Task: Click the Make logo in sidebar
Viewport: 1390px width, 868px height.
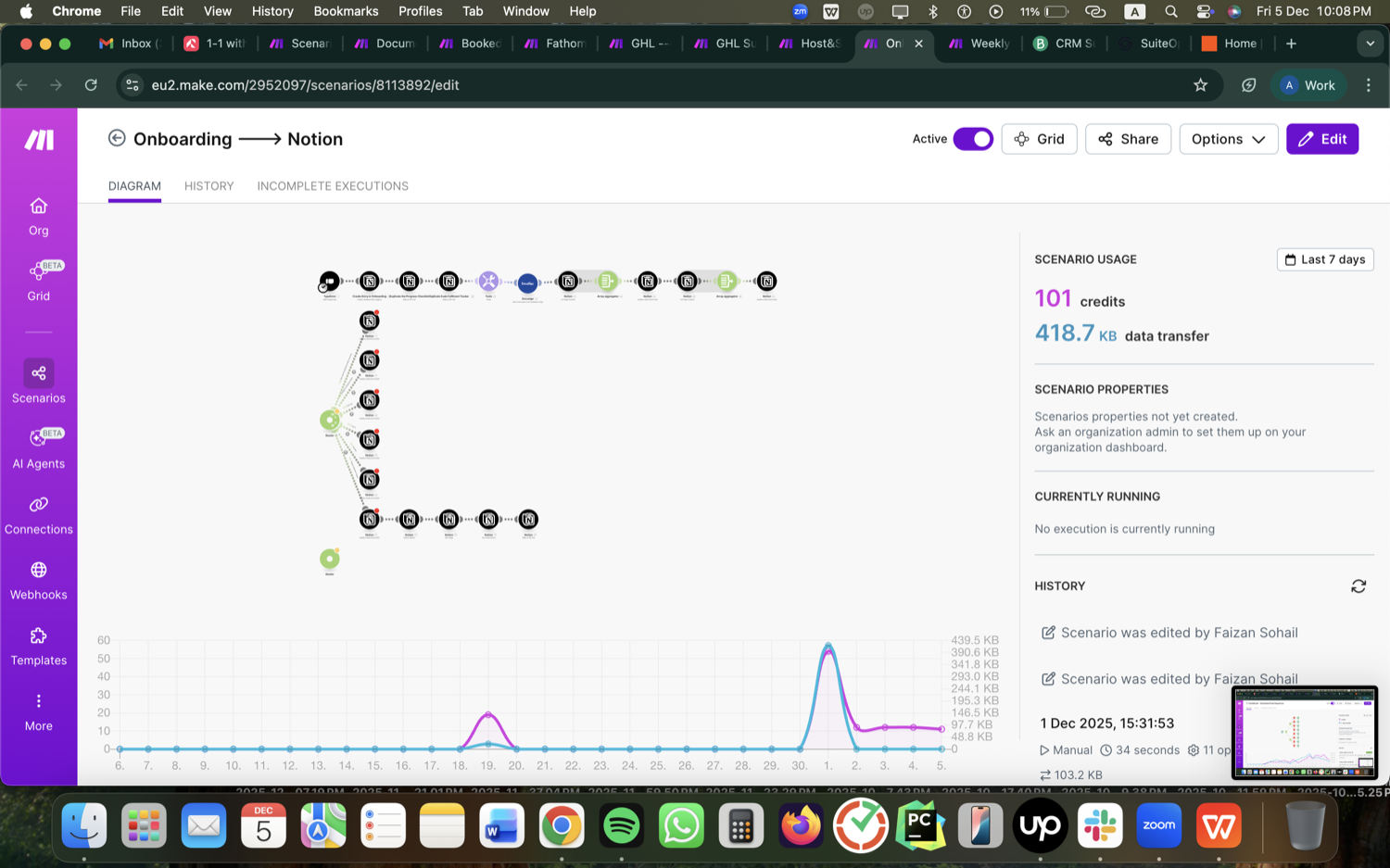Action: click(x=38, y=140)
